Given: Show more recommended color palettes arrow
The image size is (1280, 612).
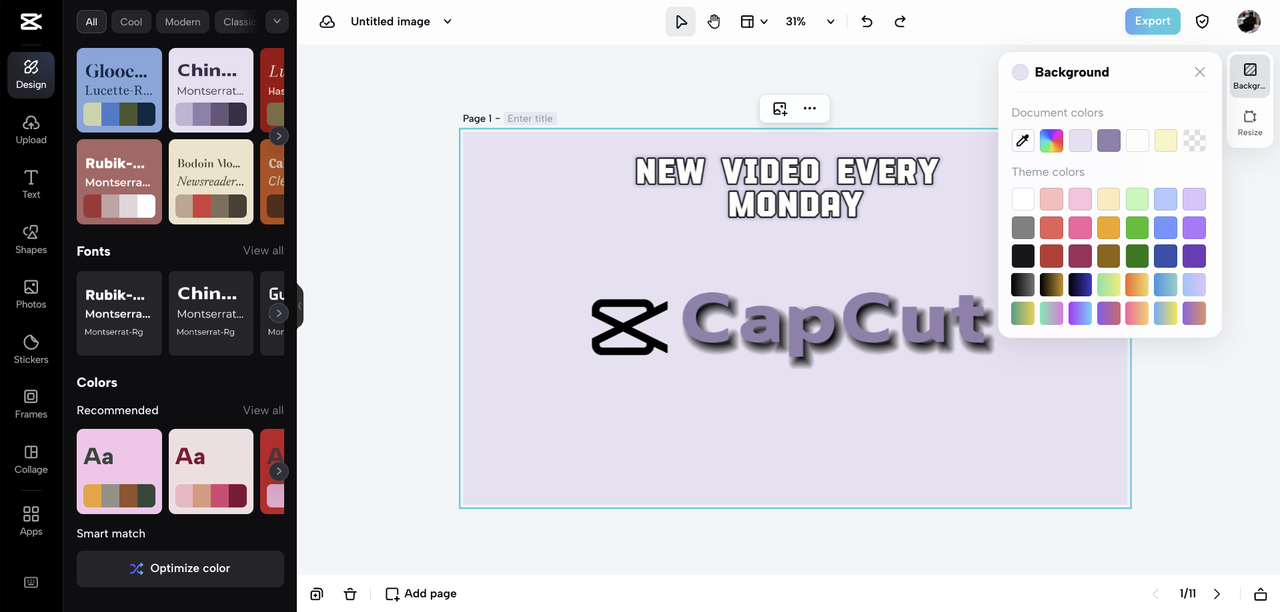Looking at the screenshot, I should pos(279,471).
